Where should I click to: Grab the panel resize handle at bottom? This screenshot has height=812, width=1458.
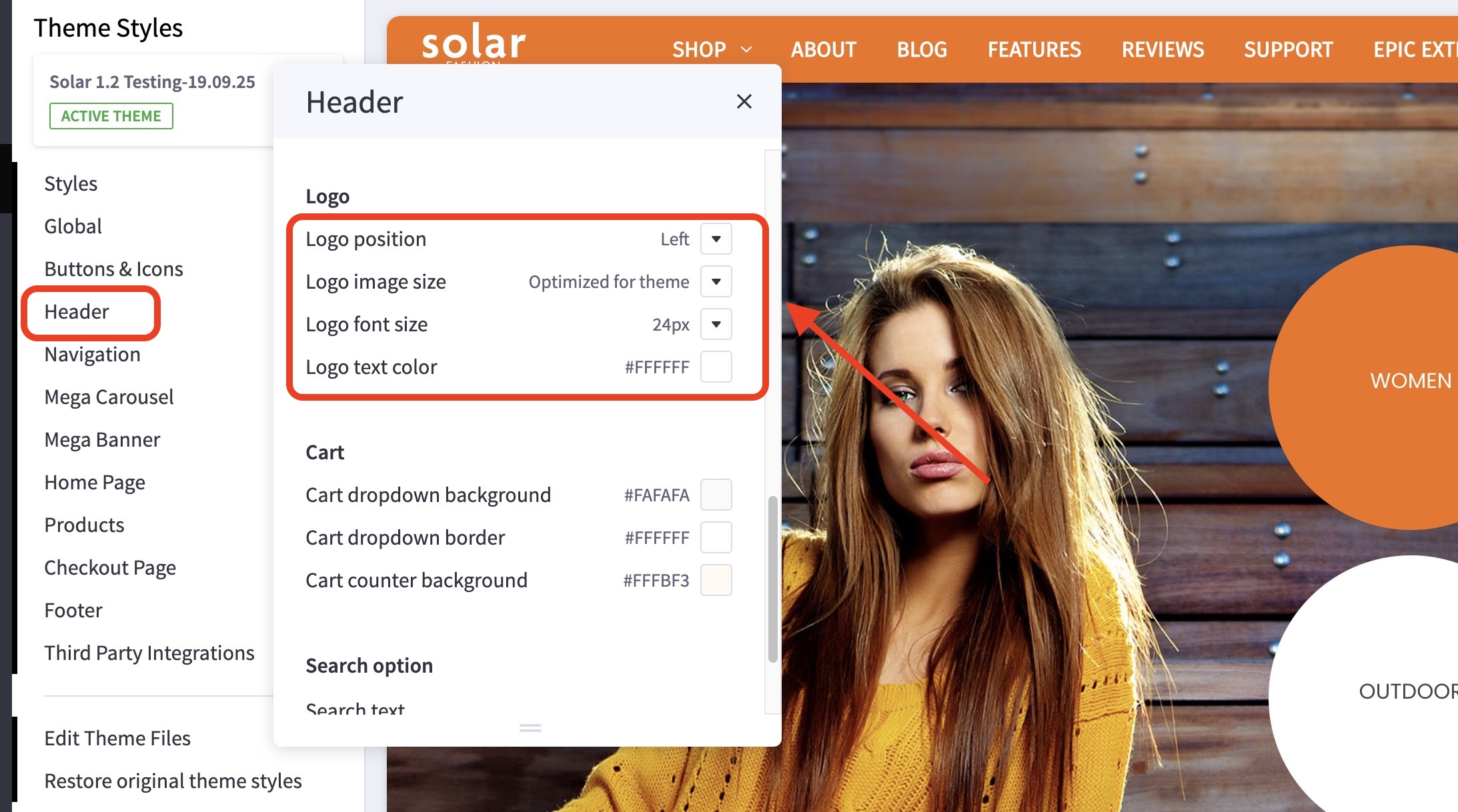tap(530, 728)
